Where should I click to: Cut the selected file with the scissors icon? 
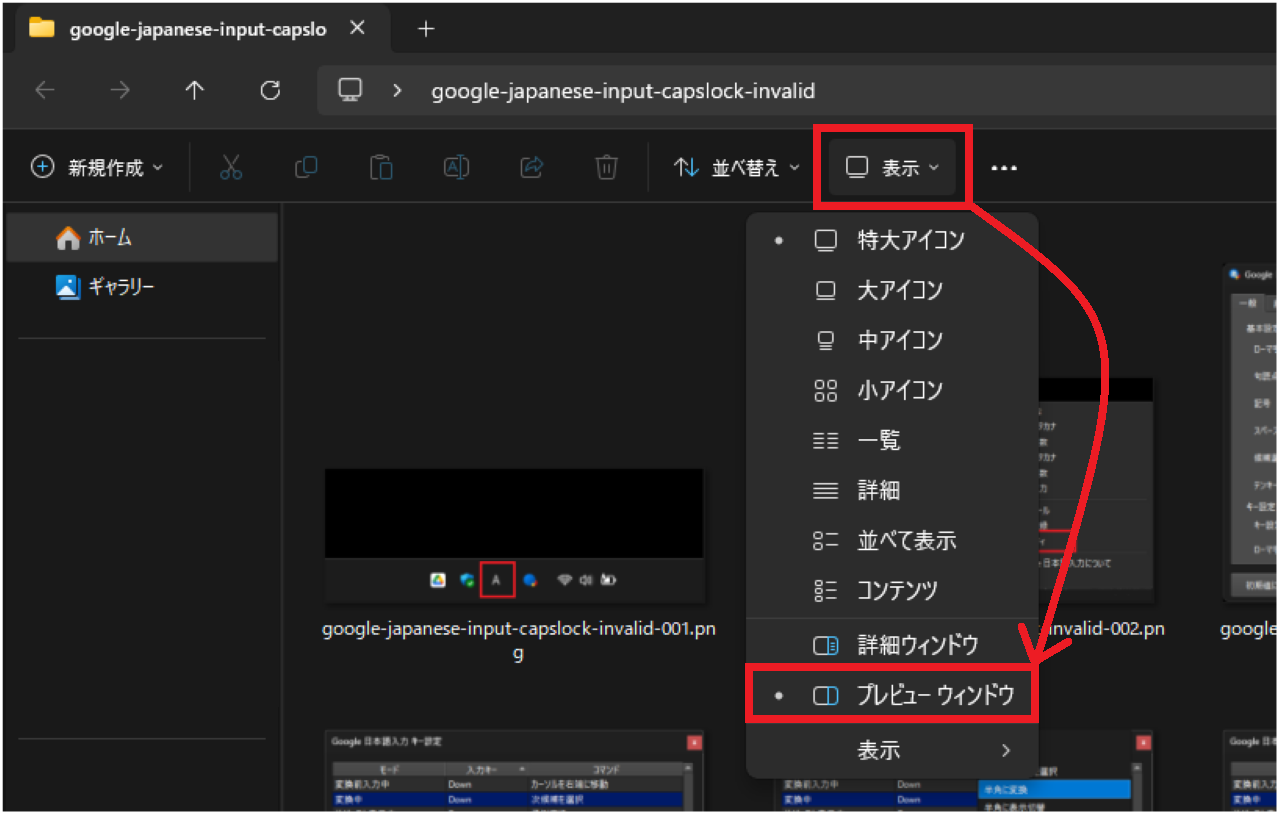(231, 167)
